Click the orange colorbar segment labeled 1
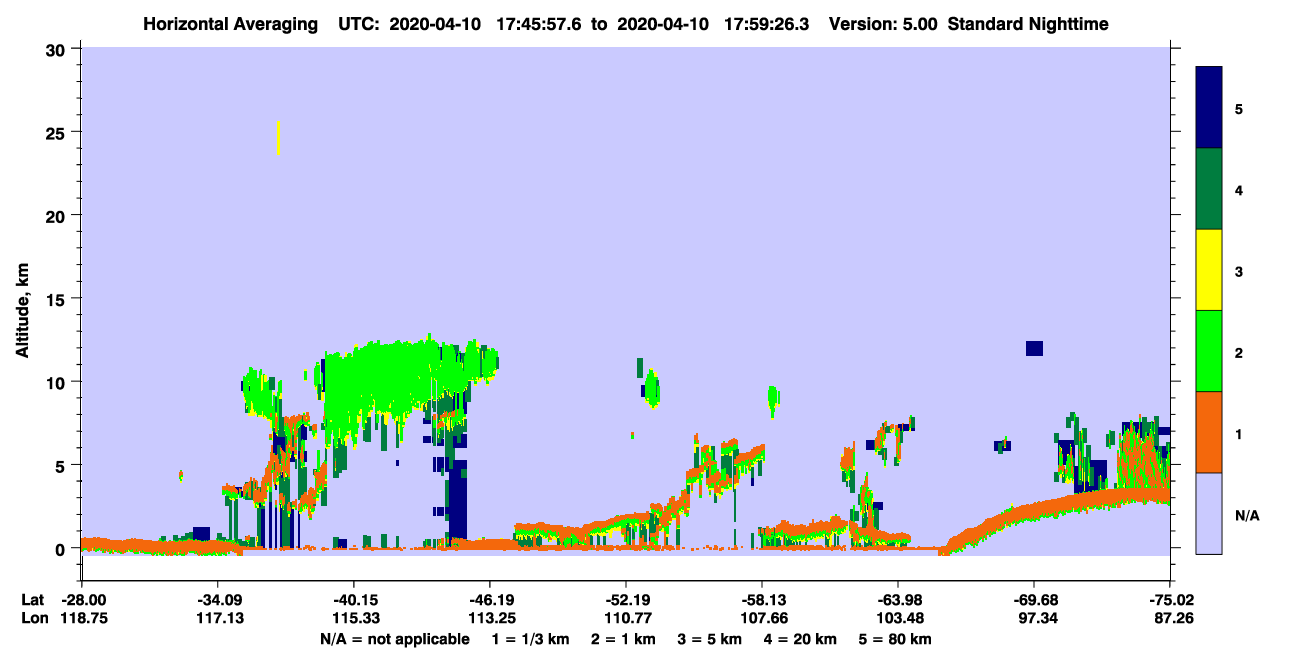1300x667 pixels. coord(1209,432)
